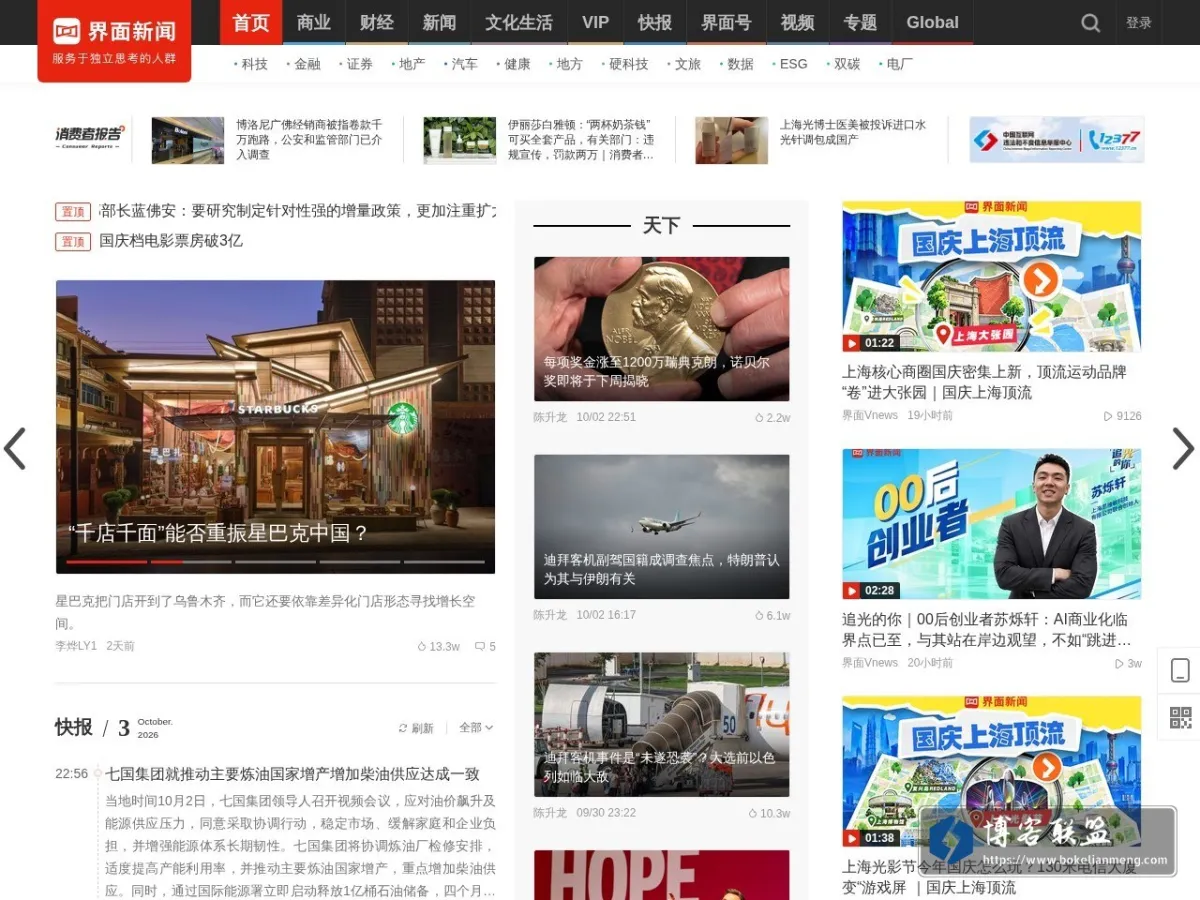Open the 地产 subcategory link
Viewport: 1200px width, 900px height.
tap(412, 64)
